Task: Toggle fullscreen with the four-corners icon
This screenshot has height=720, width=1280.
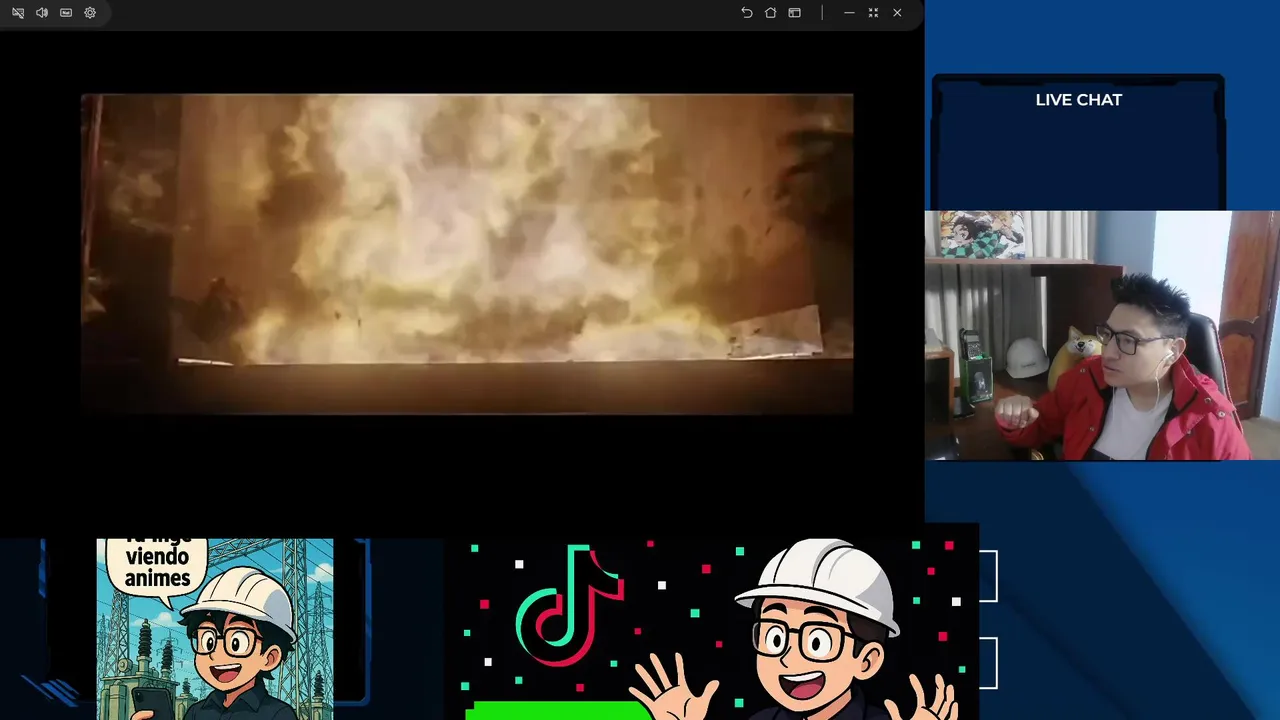Action: 873,13
